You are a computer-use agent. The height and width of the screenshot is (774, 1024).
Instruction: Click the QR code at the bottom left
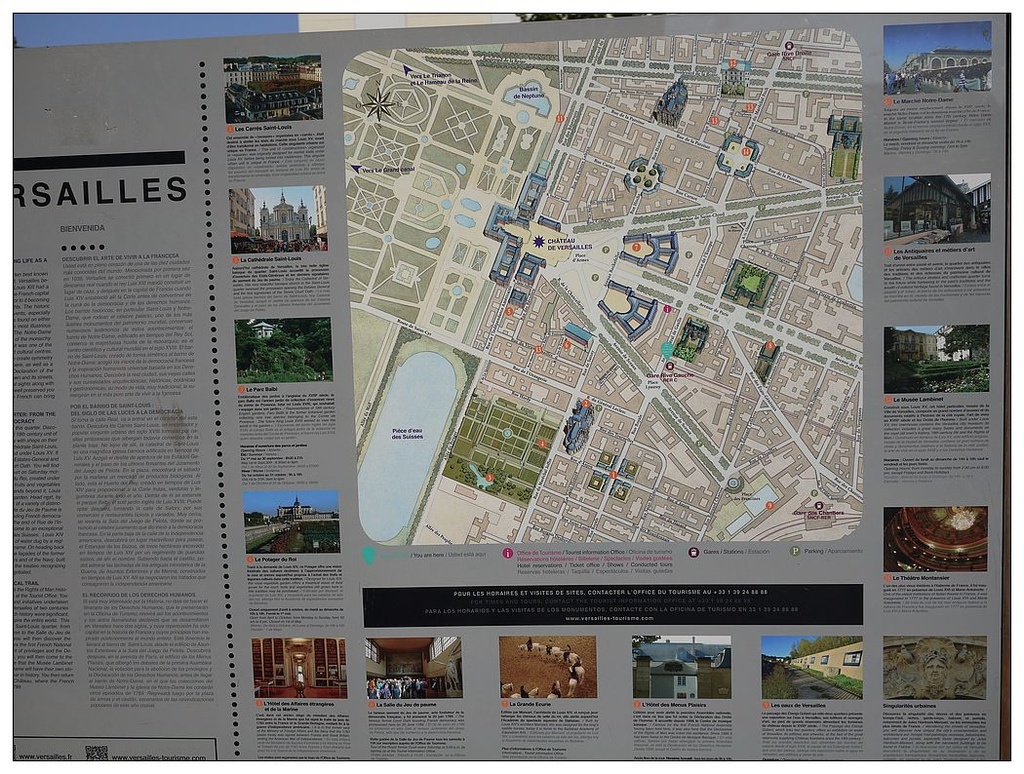point(96,752)
